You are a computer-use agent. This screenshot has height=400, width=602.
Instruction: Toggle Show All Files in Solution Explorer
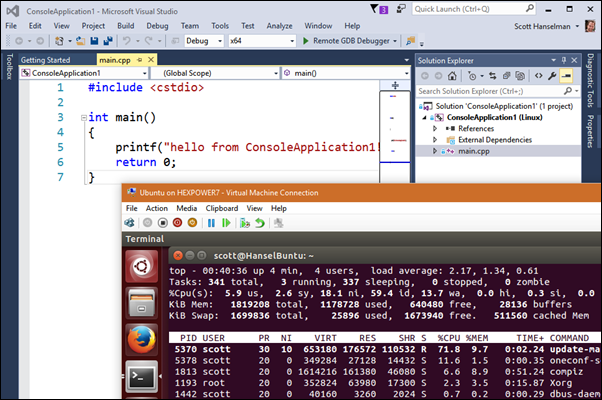click(x=520, y=76)
